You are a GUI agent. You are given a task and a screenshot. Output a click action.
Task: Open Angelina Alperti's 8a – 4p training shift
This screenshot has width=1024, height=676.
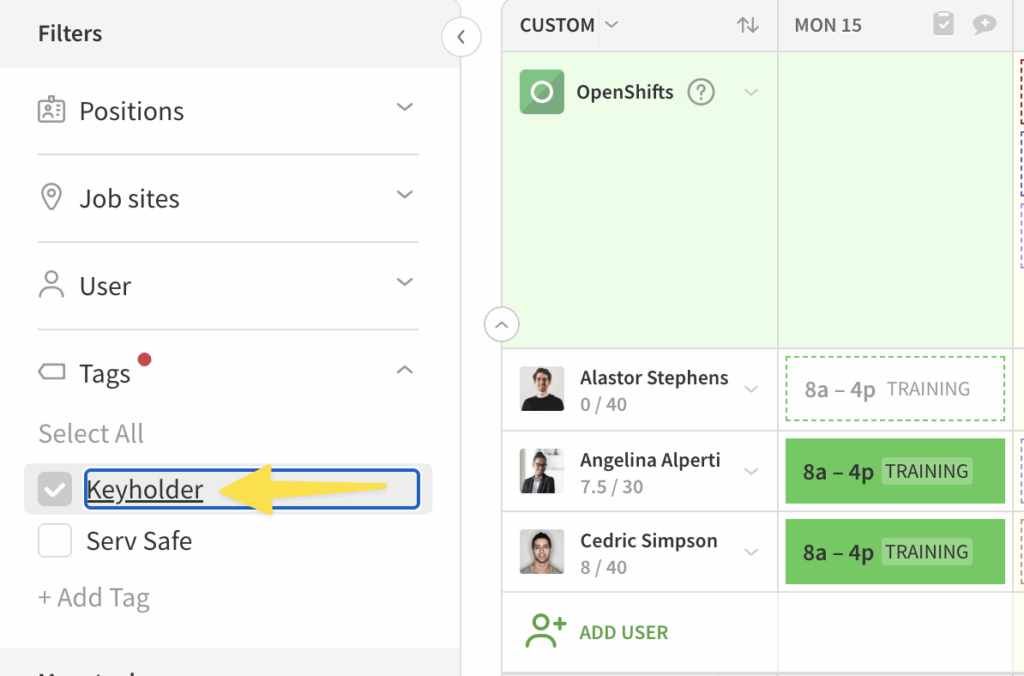tap(894, 471)
